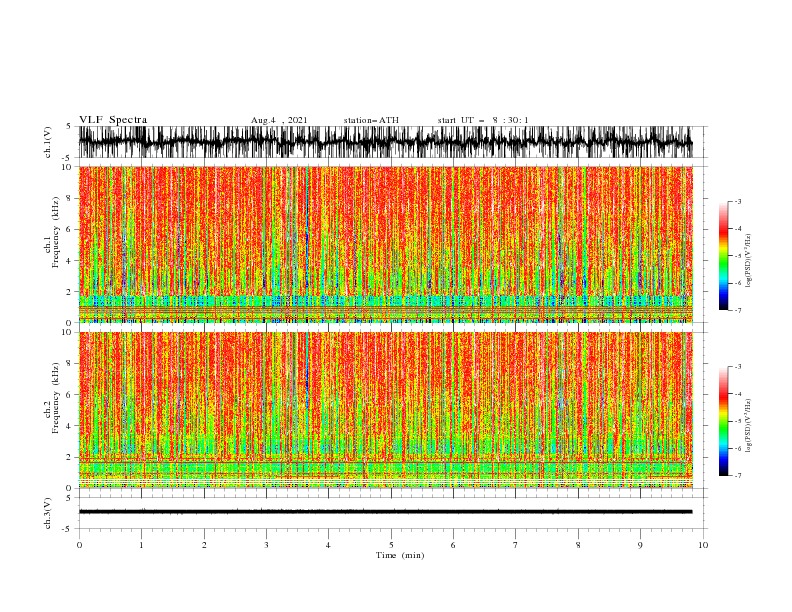Click the '-7' label on ch.2 colorbar
The width and height of the screenshot is (792, 612).
(737, 476)
